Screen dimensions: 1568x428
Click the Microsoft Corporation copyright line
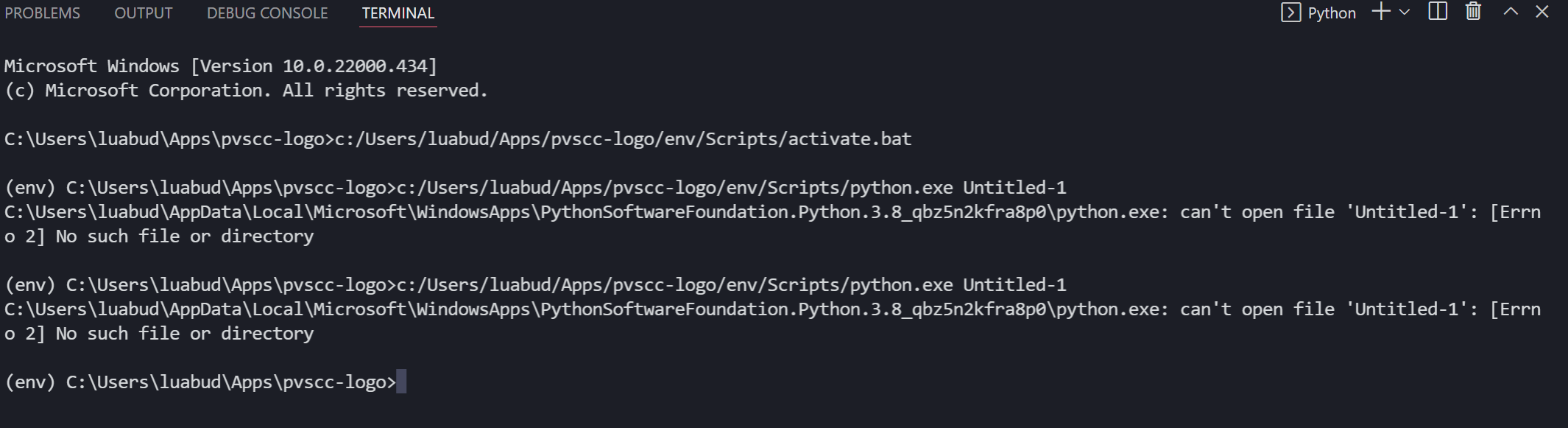coord(245,90)
